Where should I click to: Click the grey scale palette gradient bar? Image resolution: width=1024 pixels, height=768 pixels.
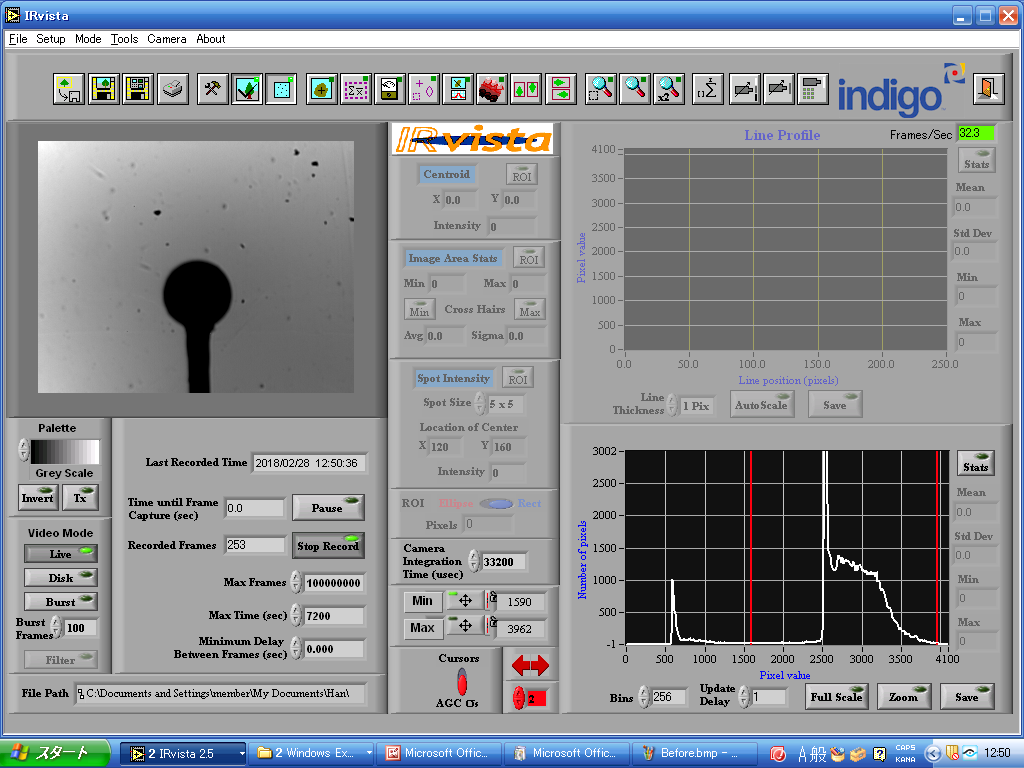pos(66,452)
